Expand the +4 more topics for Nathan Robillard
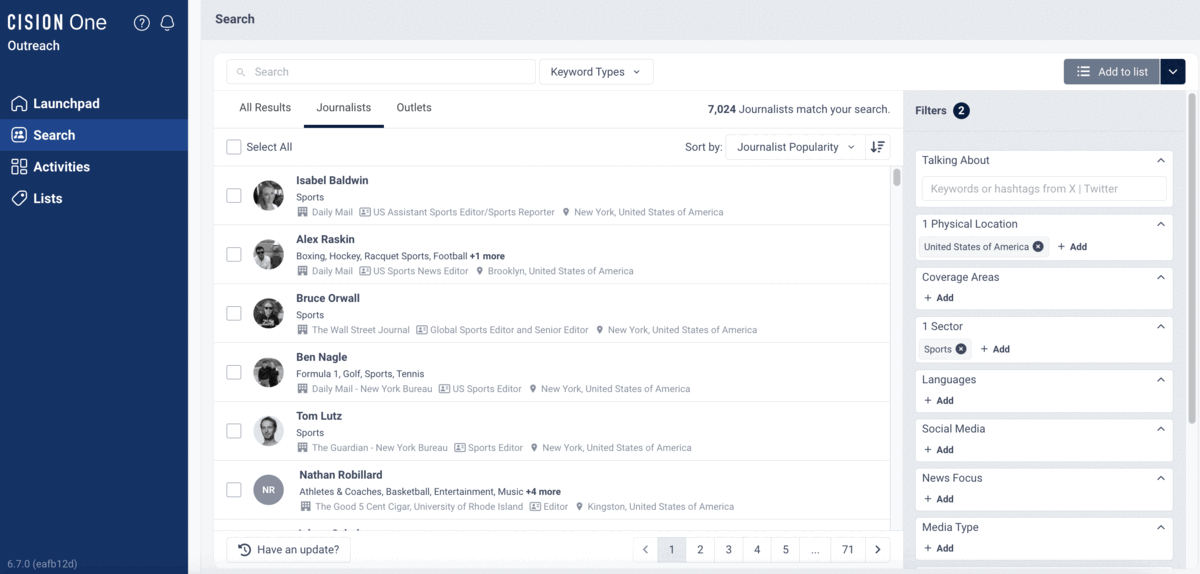Screen dimensions: 1200x574 pyautogui.click(x=543, y=492)
